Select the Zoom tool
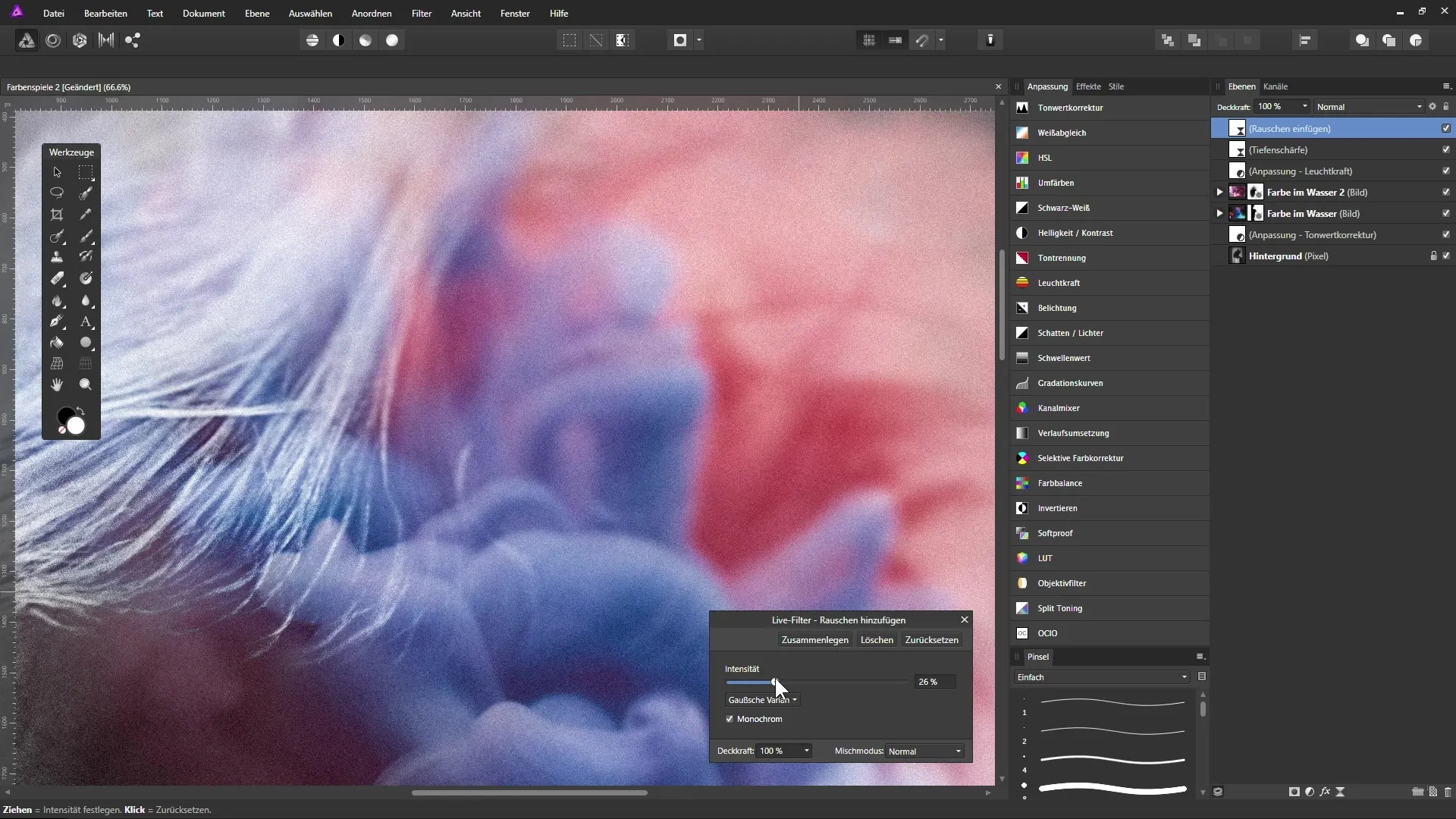The width and height of the screenshot is (1456, 819). coord(86,385)
